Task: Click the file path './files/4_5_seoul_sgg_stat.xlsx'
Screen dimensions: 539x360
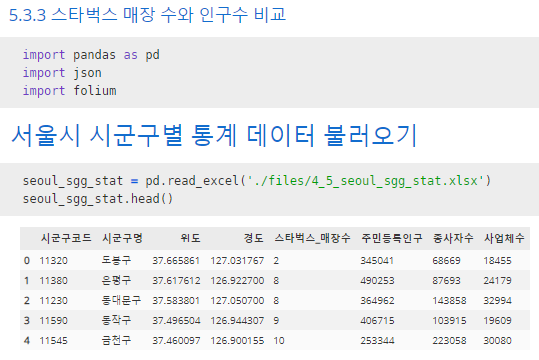Action: (x=365, y=181)
